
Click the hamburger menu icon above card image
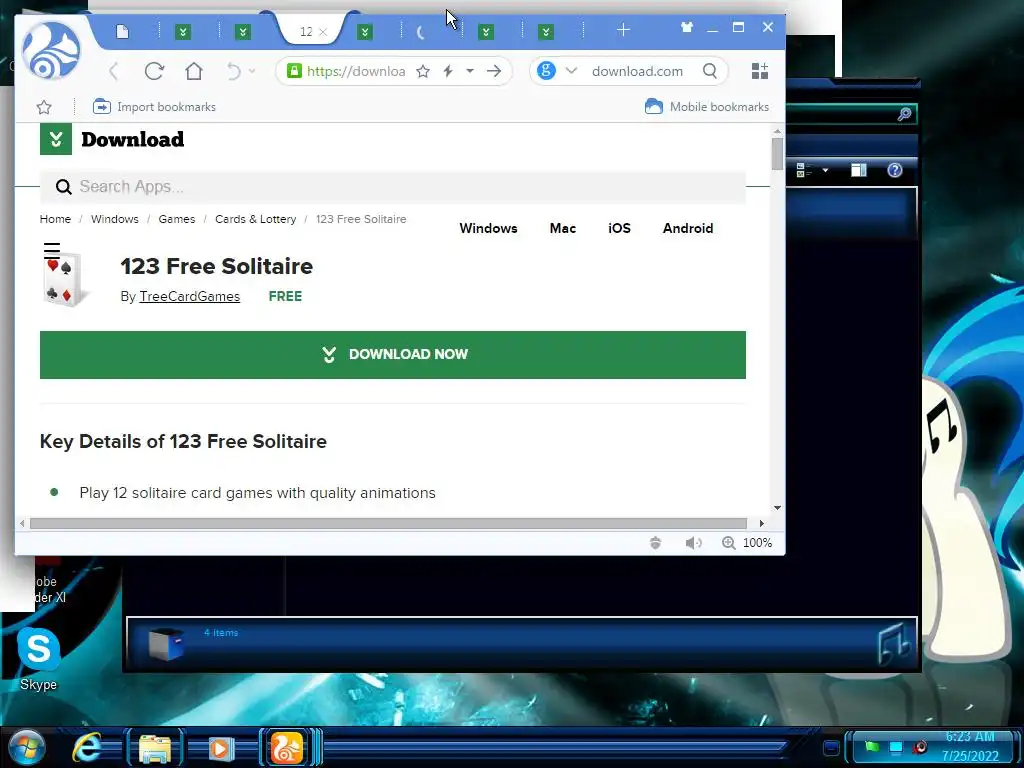coord(52,249)
